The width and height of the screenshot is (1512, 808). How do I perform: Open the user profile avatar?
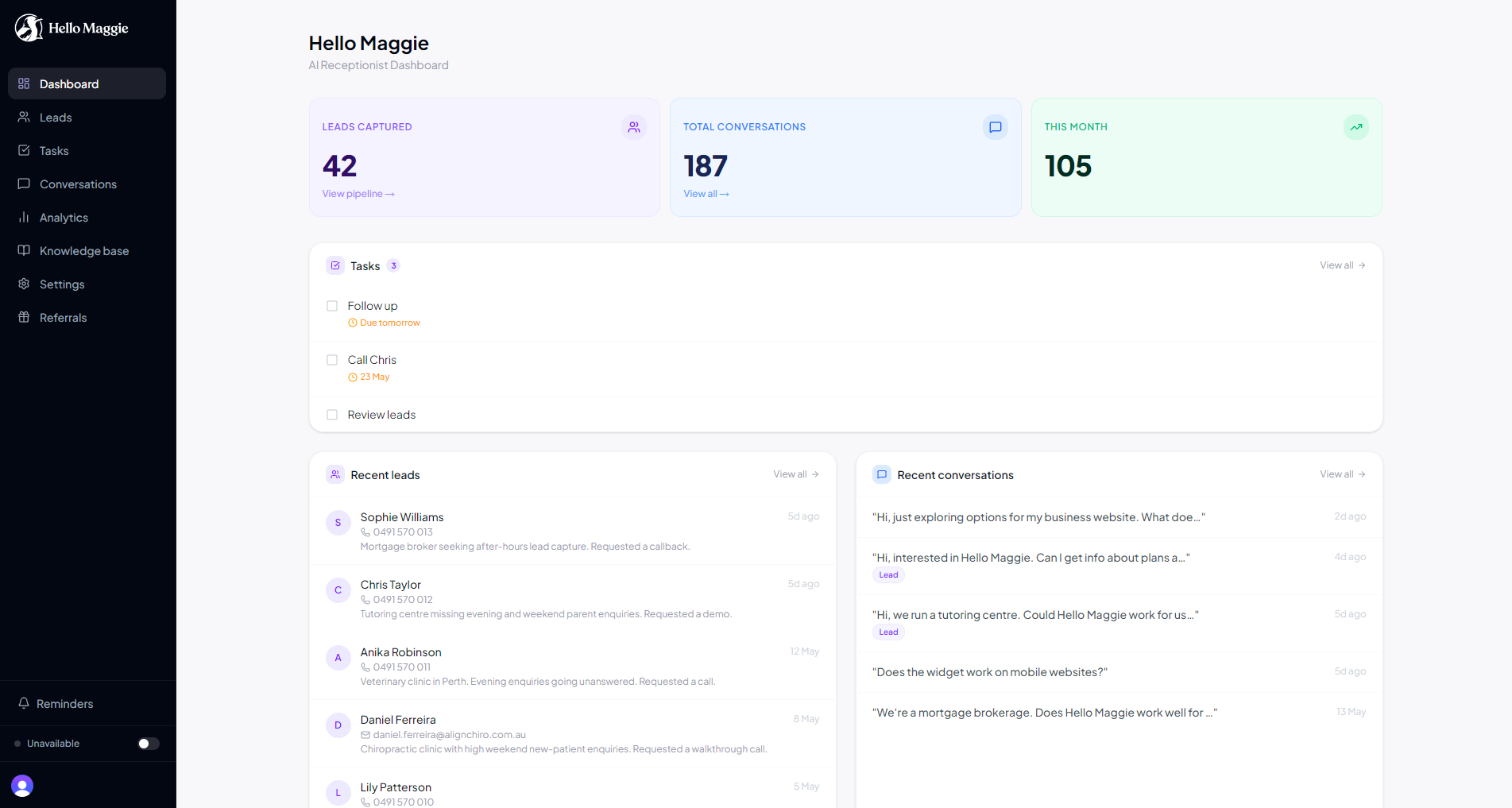pos(22,786)
